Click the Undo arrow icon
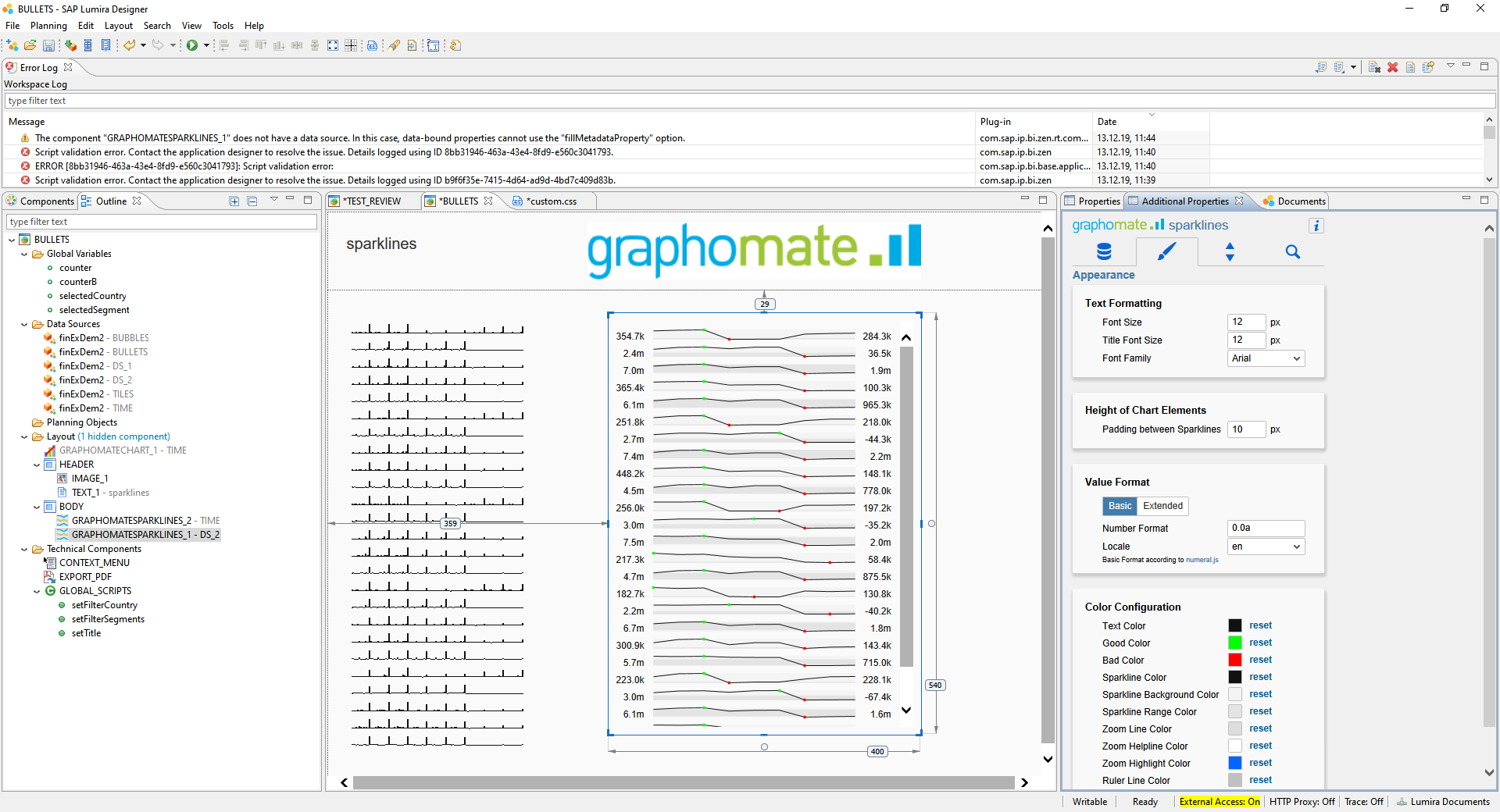1500x812 pixels. pyautogui.click(x=130, y=45)
